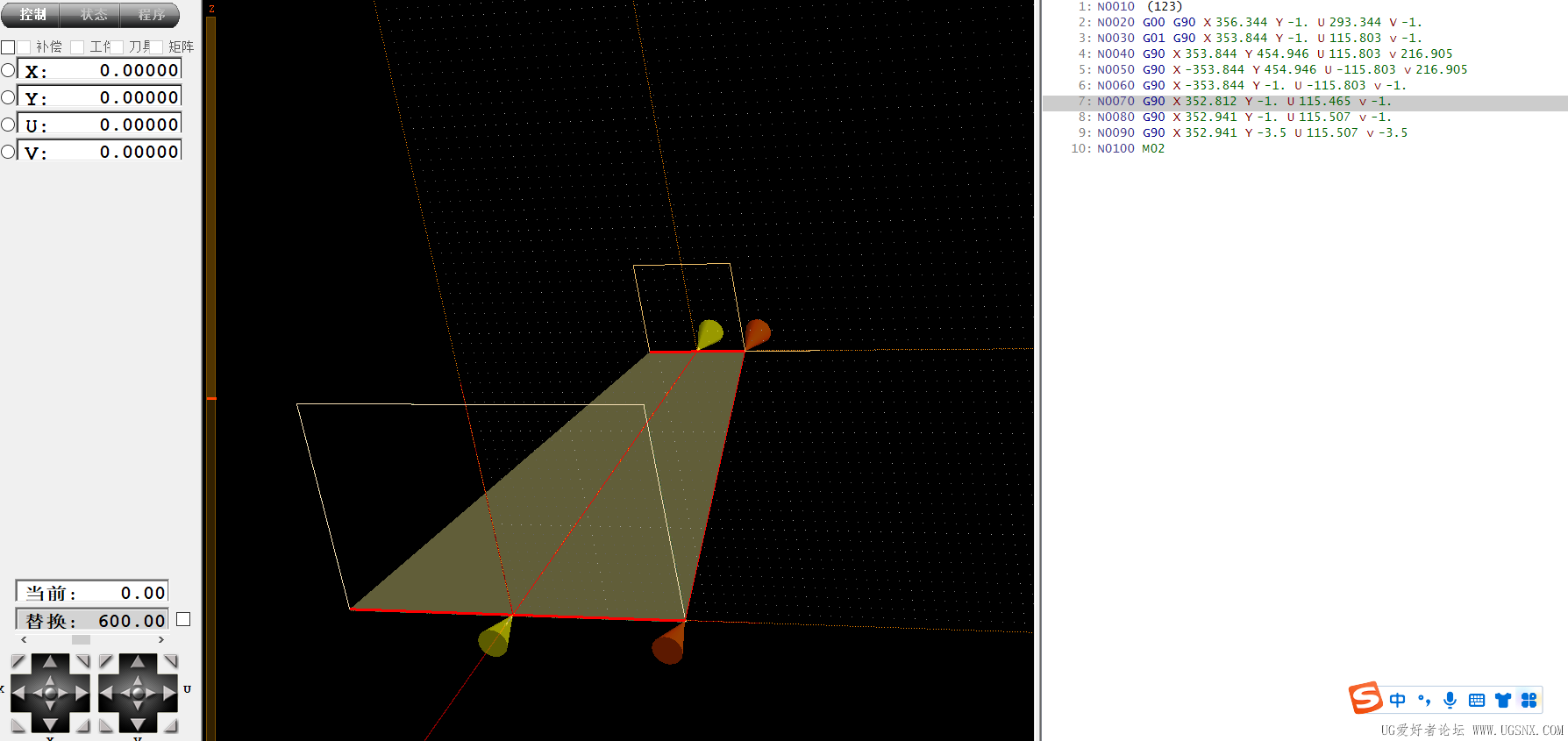Select code line N0050 in program list
Image resolution: width=1568 pixels, height=741 pixels.
[x=1304, y=69]
